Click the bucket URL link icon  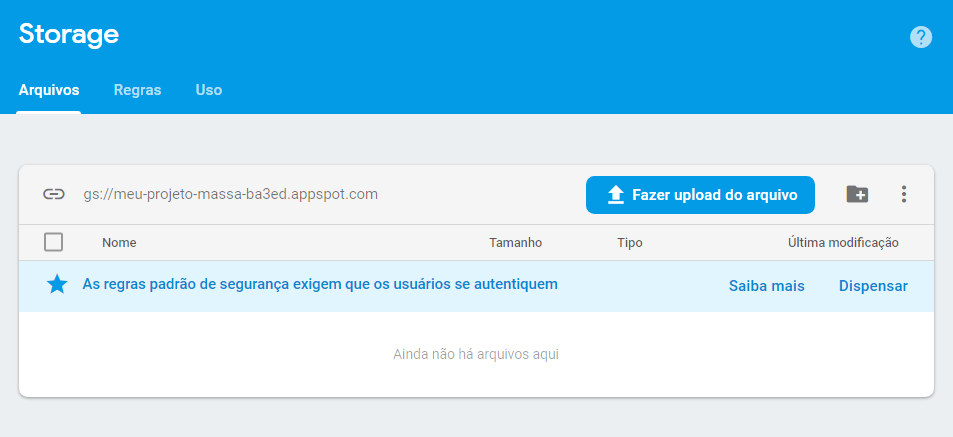click(x=54, y=194)
